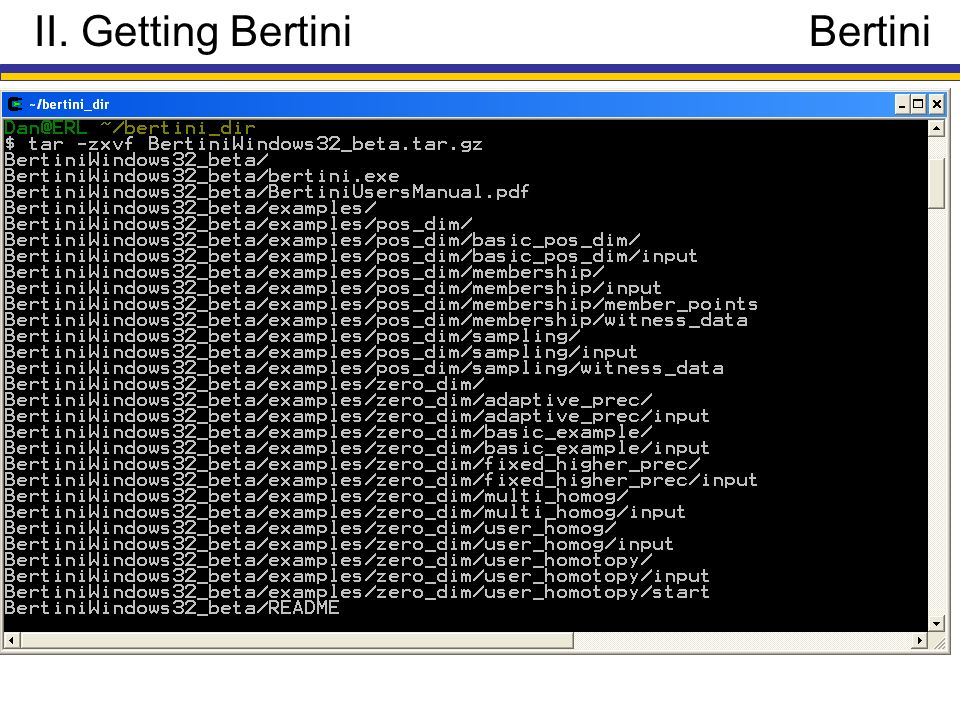Click the line ending membership/witness_data

tap(376, 320)
